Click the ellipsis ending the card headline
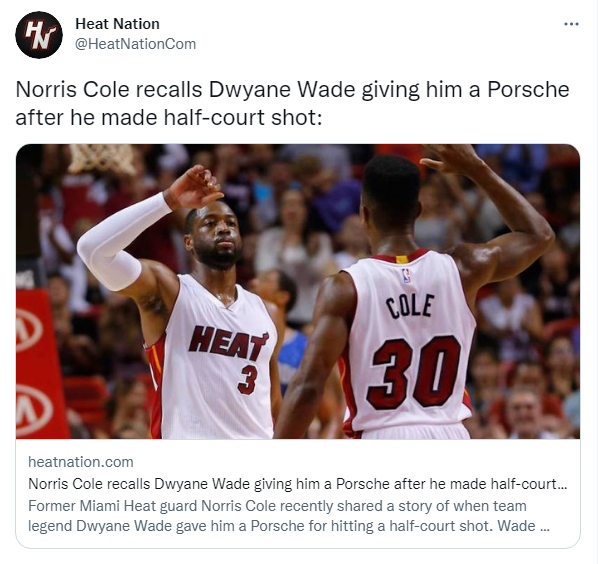 (x=563, y=487)
